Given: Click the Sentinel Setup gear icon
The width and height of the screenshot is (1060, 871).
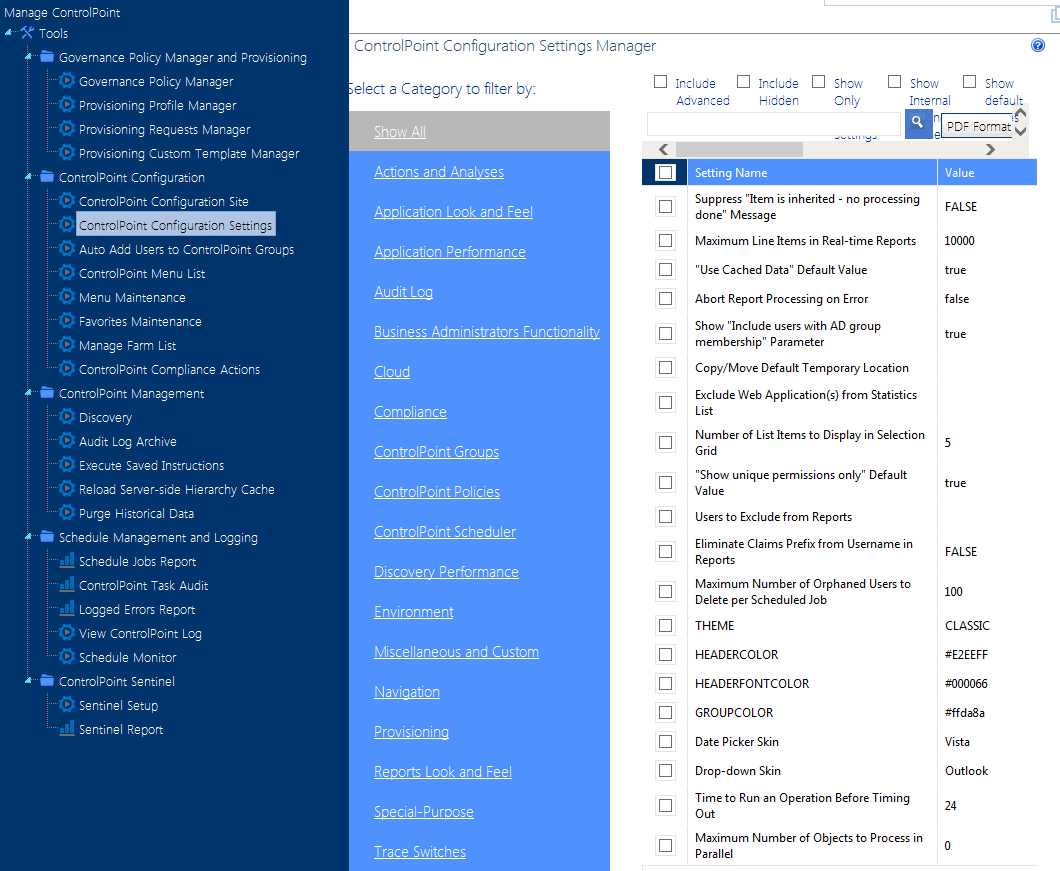Looking at the screenshot, I should [x=65, y=705].
